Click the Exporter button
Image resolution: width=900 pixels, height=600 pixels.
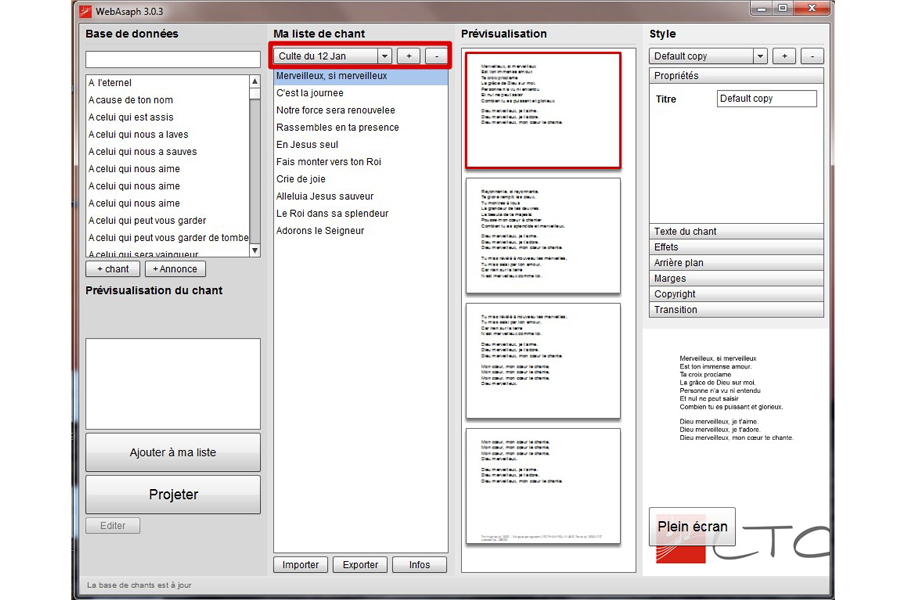(360, 564)
